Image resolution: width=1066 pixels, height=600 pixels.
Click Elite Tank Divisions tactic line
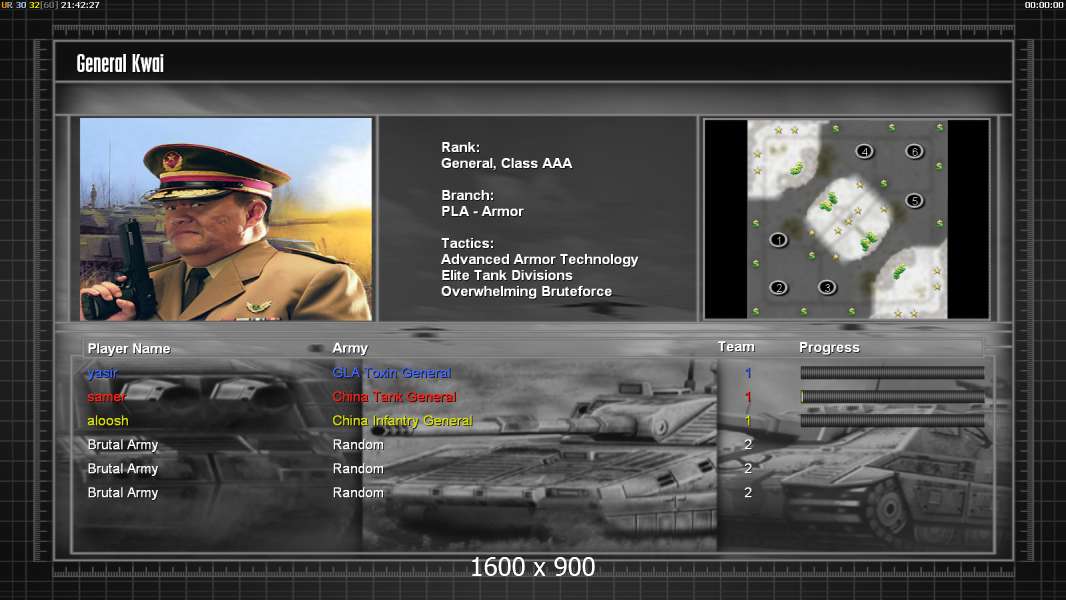click(506, 275)
